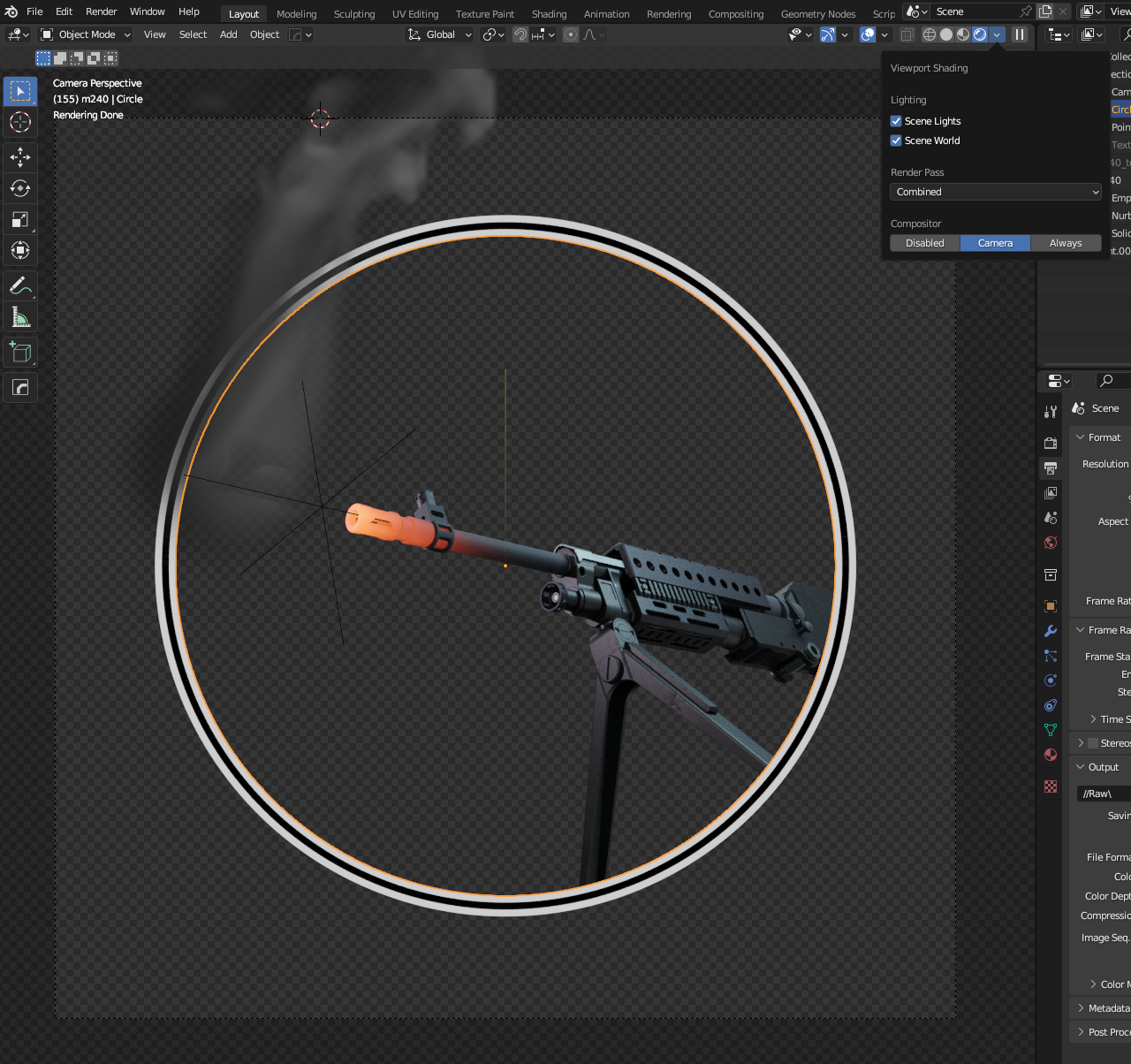Switch to the Animation workspace tab
This screenshot has width=1131, height=1064.
point(606,14)
